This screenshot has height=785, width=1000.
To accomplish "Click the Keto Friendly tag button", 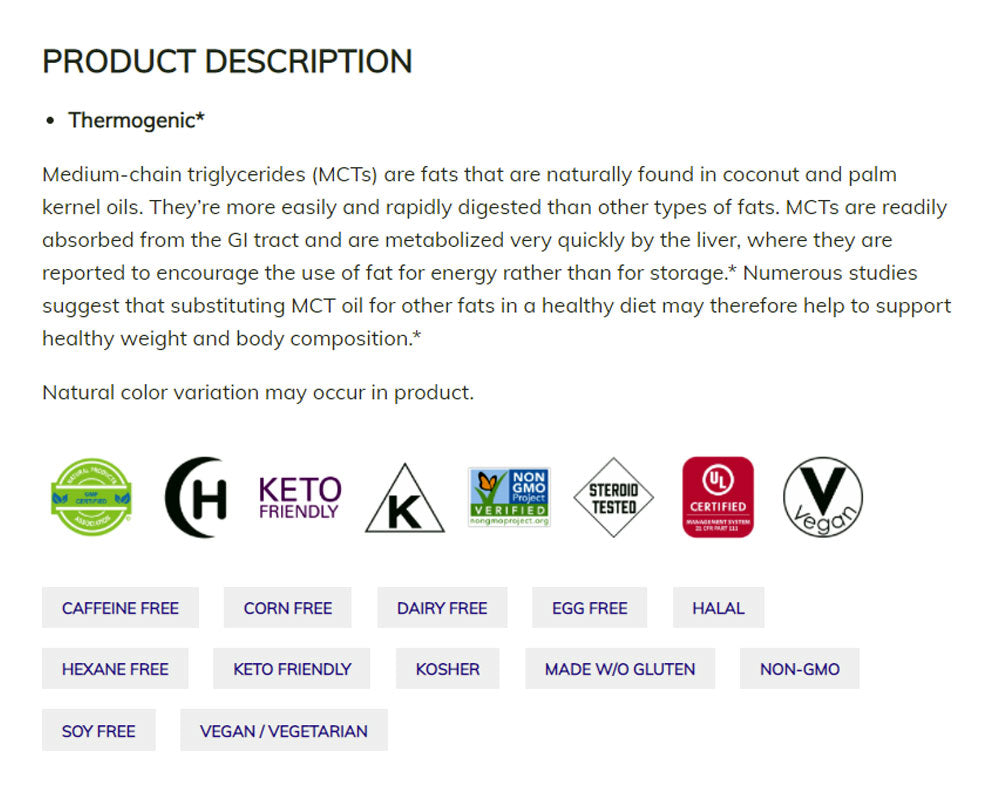I will 292,669.
